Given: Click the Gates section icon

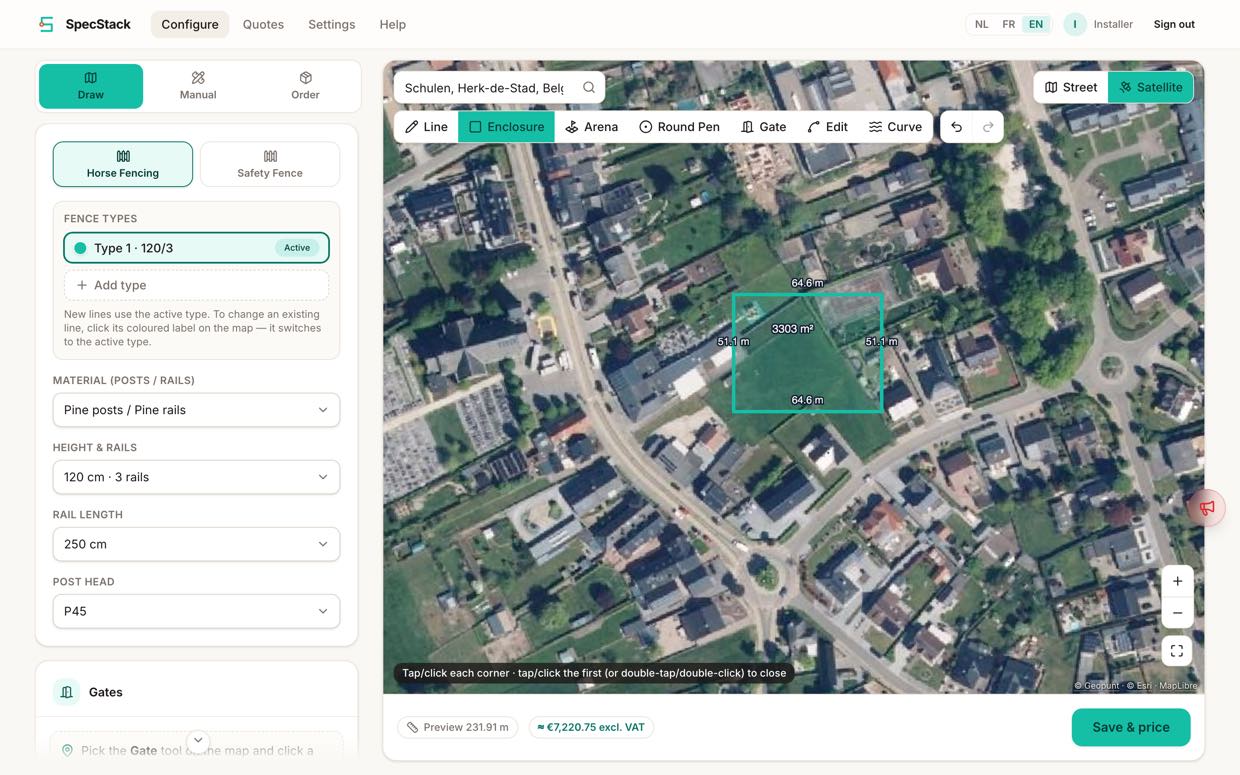Looking at the screenshot, I should pyautogui.click(x=66, y=692).
